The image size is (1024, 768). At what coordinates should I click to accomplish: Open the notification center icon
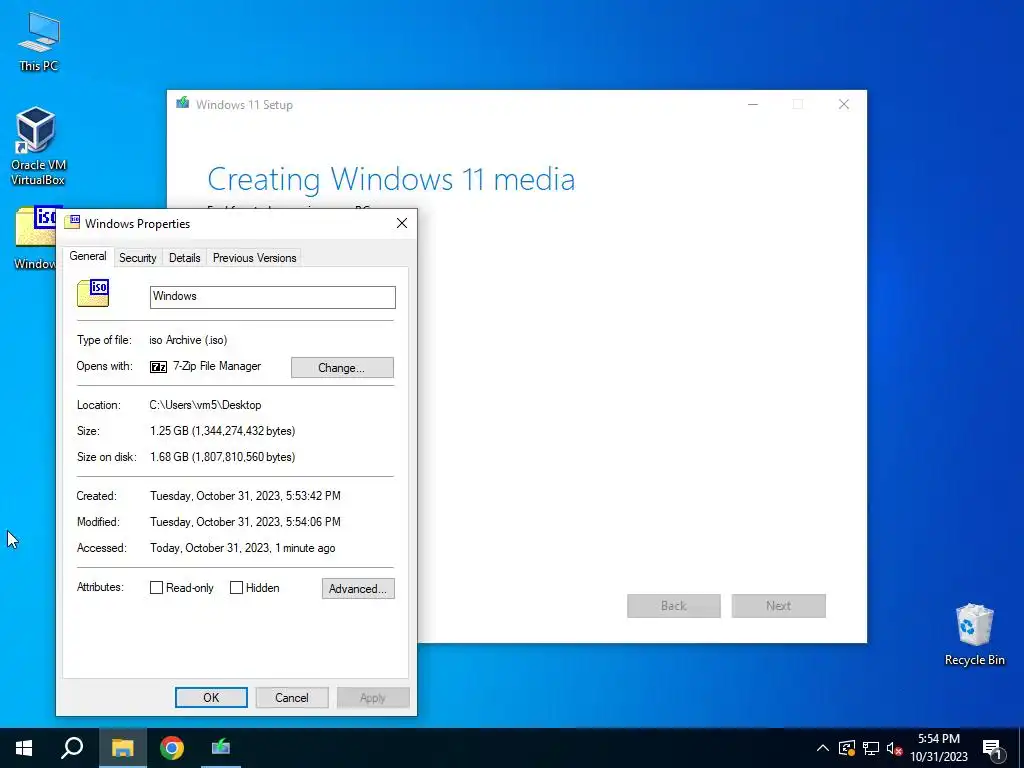(992, 748)
